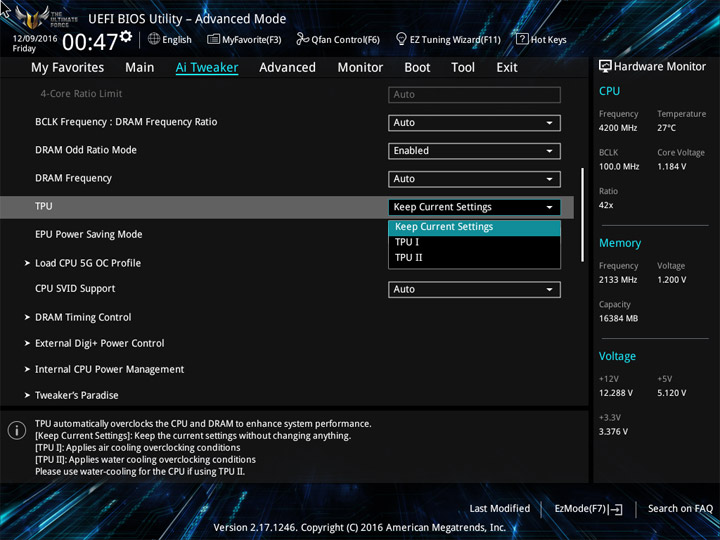Click the globe language icon
Screen dimensions: 720x540
[154, 40]
